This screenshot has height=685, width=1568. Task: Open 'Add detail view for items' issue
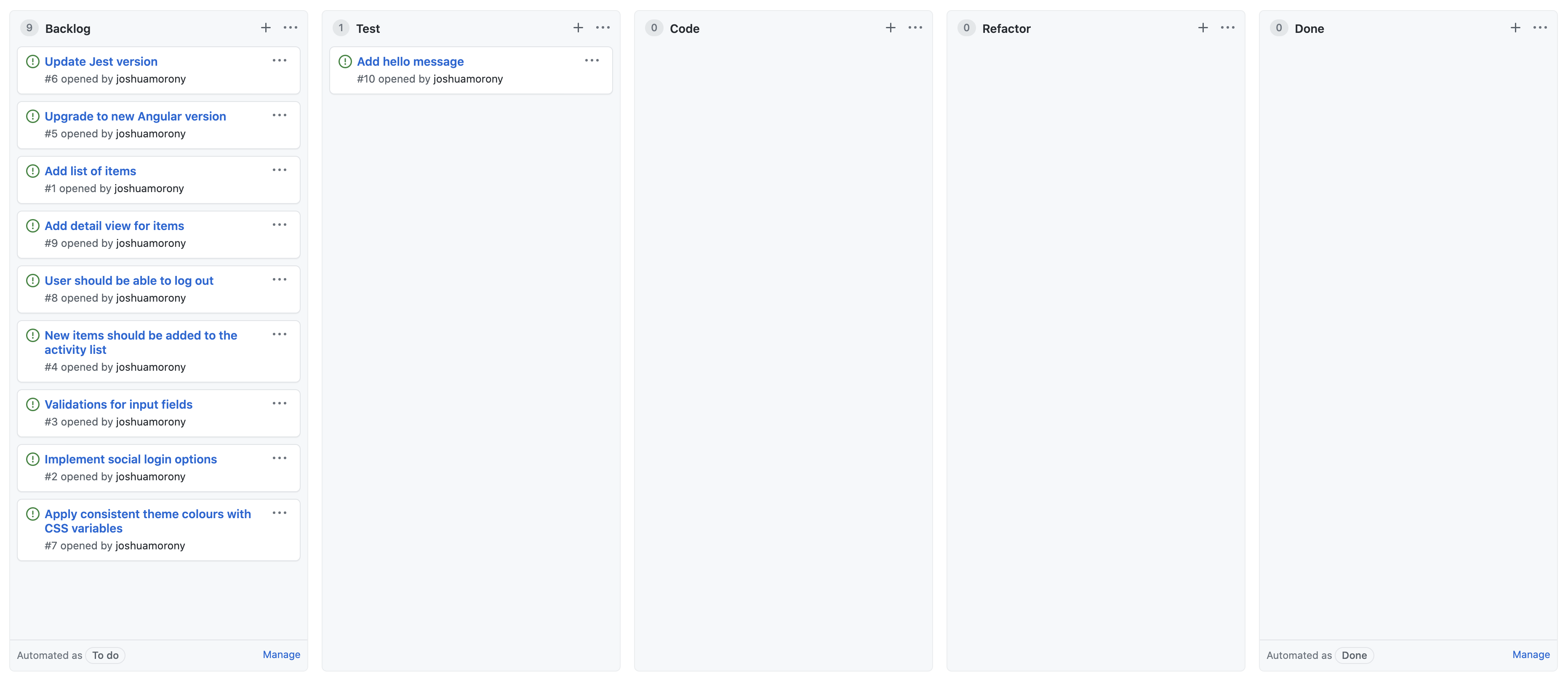pos(114,226)
